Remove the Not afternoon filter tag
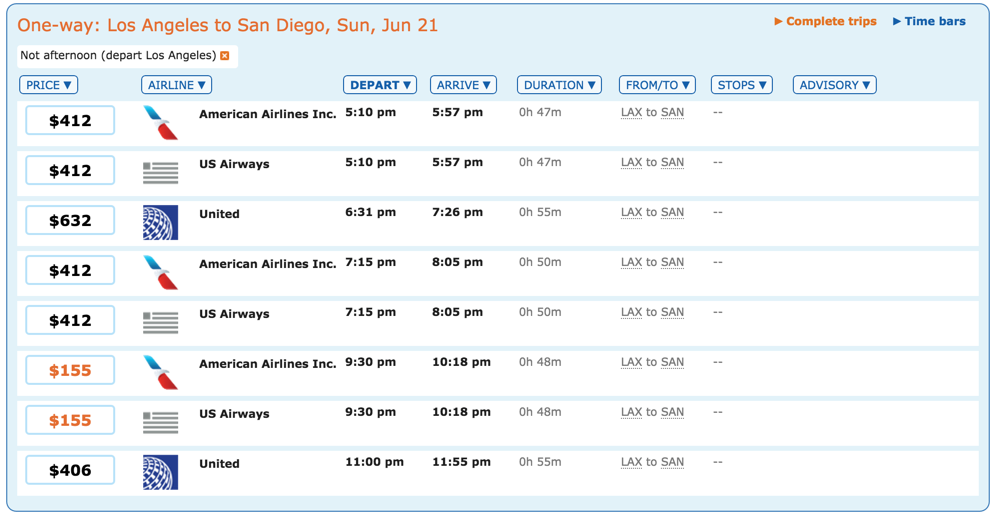The height and width of the screenshot is (514, 992). pos(225,56)
